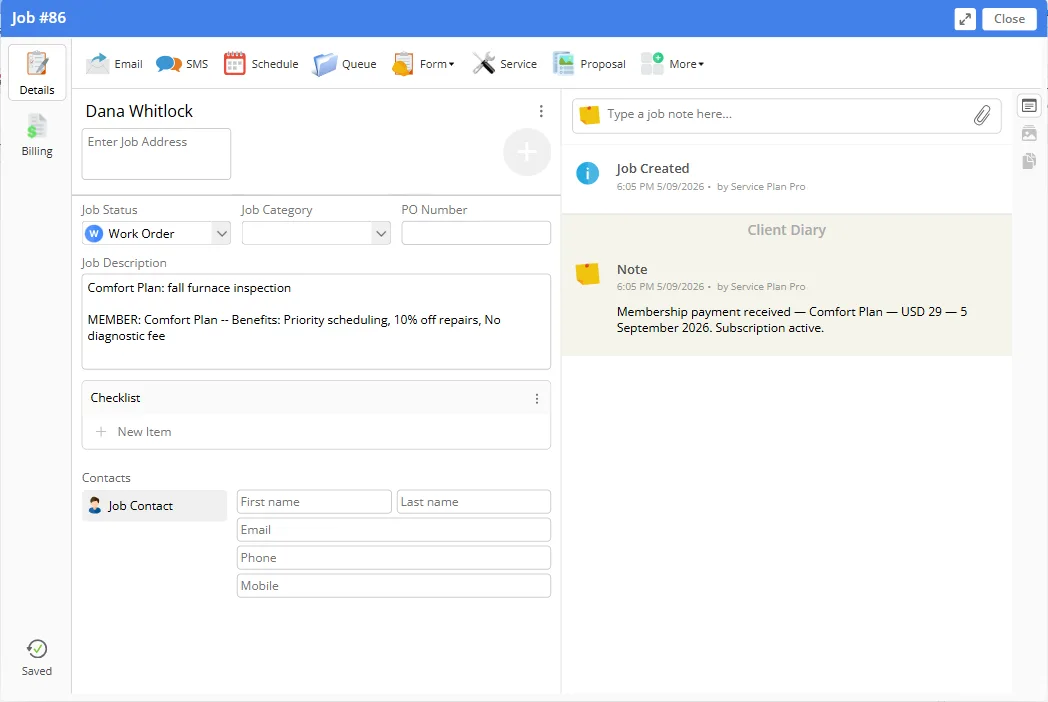Click the Last name field

474,502
